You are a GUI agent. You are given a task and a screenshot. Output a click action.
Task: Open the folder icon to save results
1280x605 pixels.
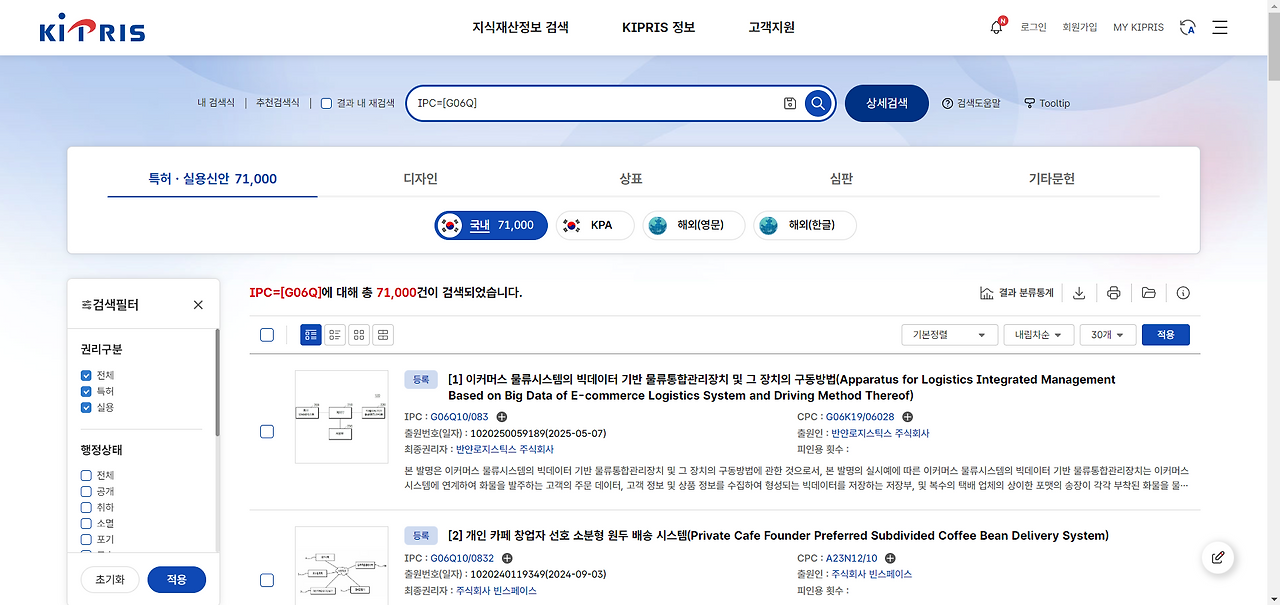coord(1148,292)
